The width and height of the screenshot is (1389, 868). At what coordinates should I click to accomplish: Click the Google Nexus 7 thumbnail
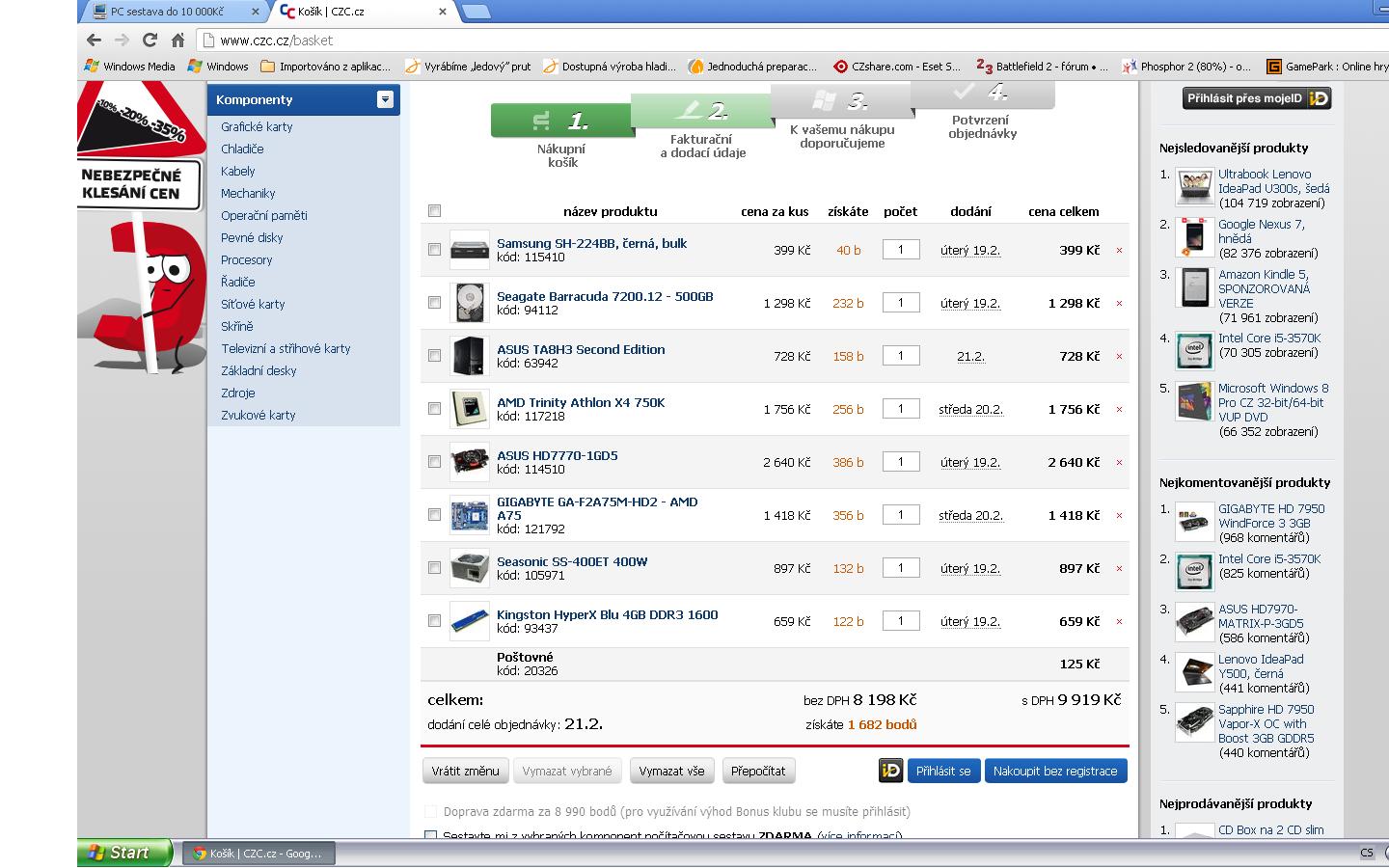pyautogui.click(x=1194, y=237)
